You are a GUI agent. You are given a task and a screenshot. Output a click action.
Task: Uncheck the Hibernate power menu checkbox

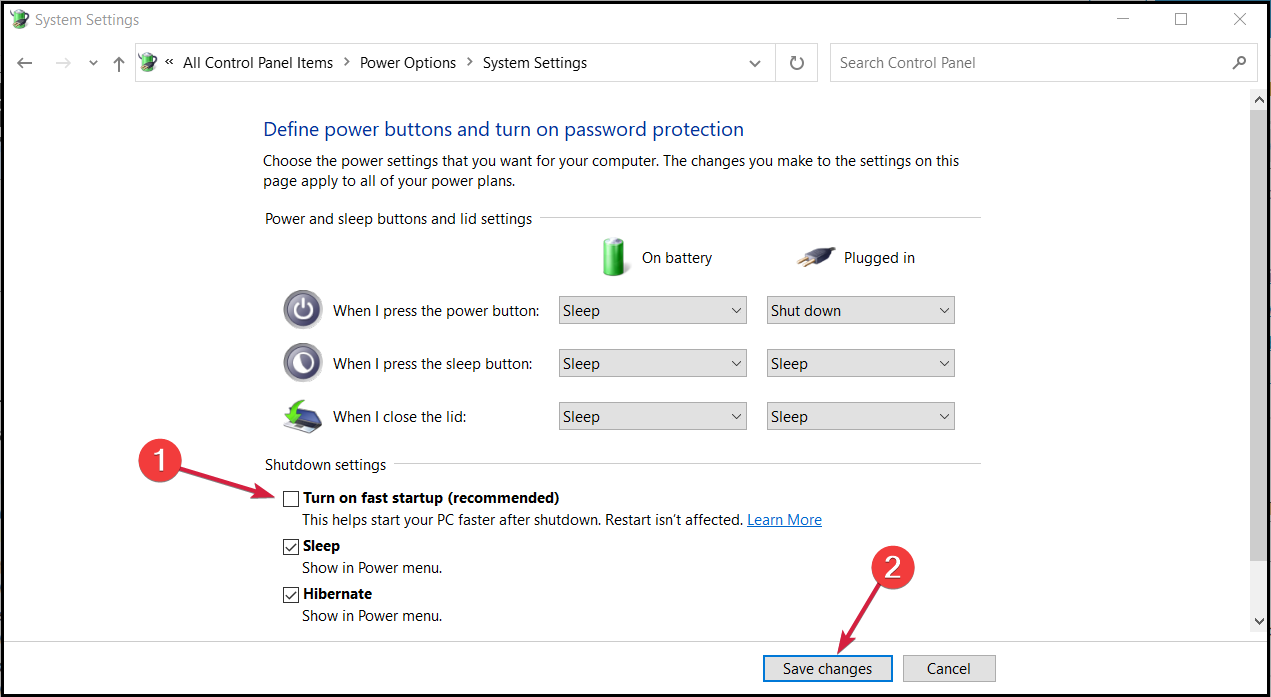291,594
